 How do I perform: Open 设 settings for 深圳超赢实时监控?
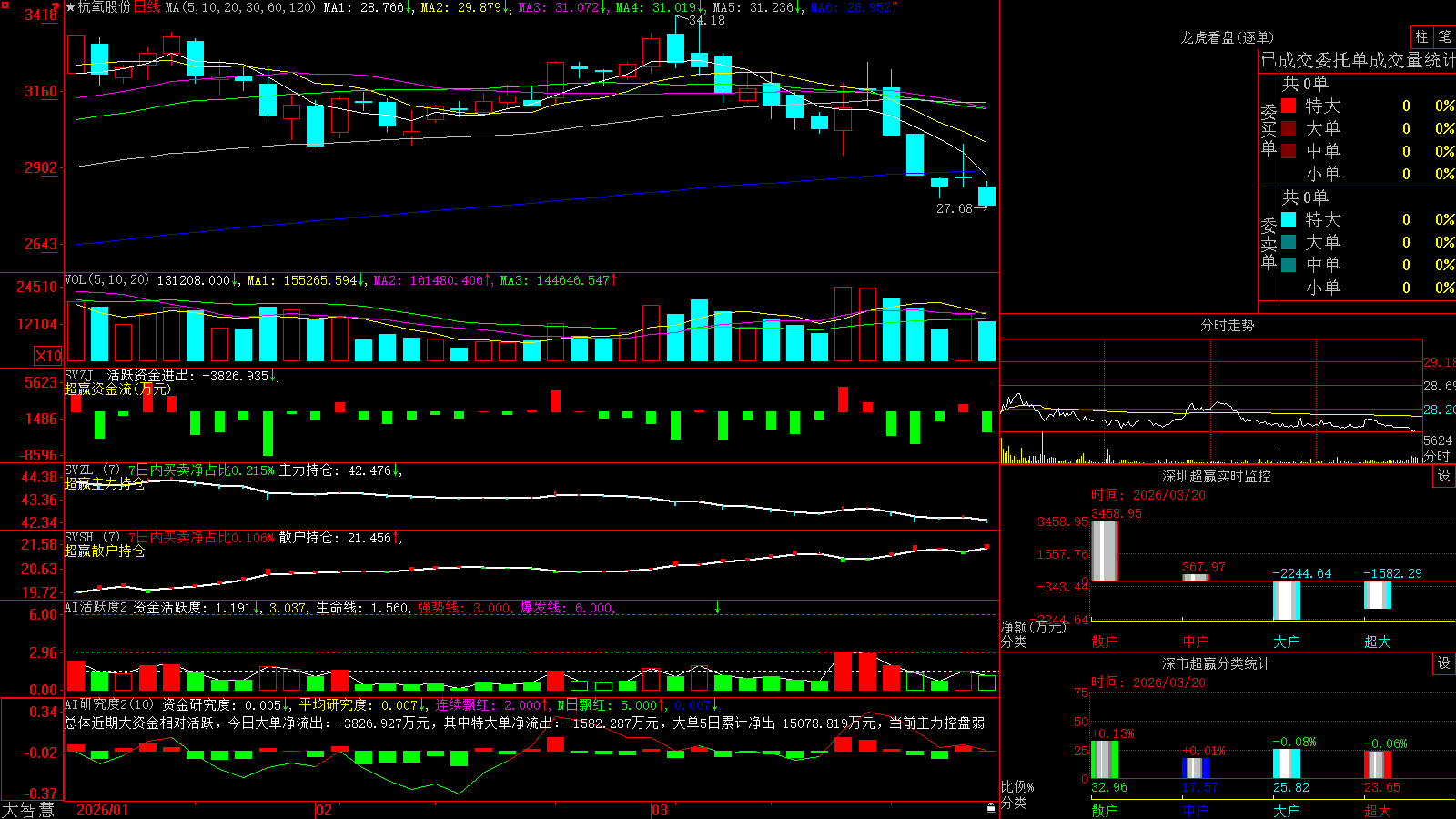tap(1444, 476)
